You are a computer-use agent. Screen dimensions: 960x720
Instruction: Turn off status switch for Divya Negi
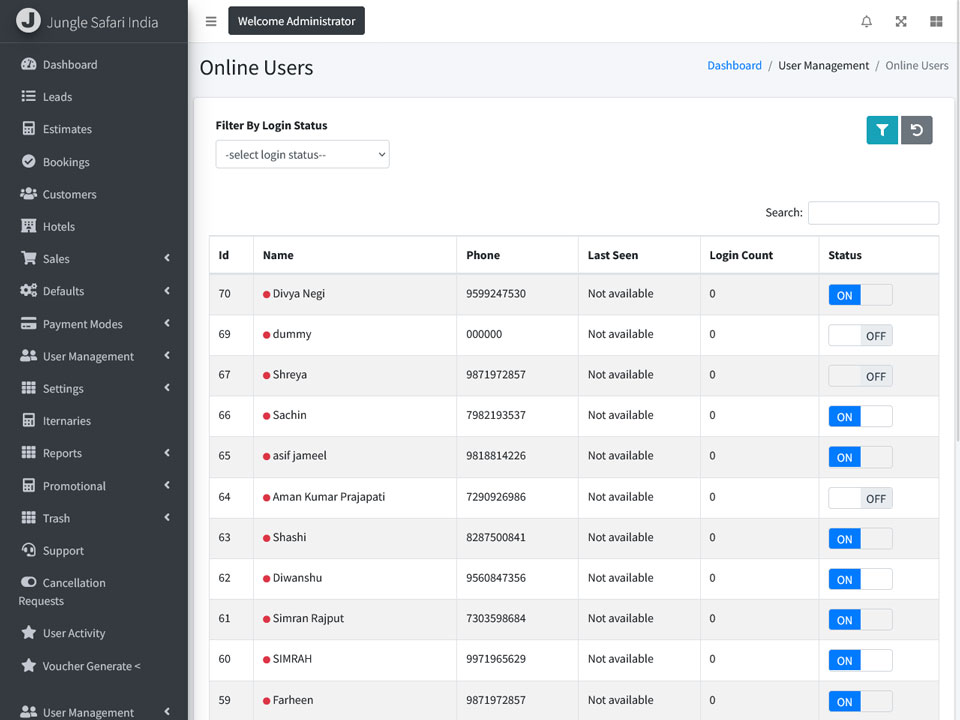pos(860,295)
